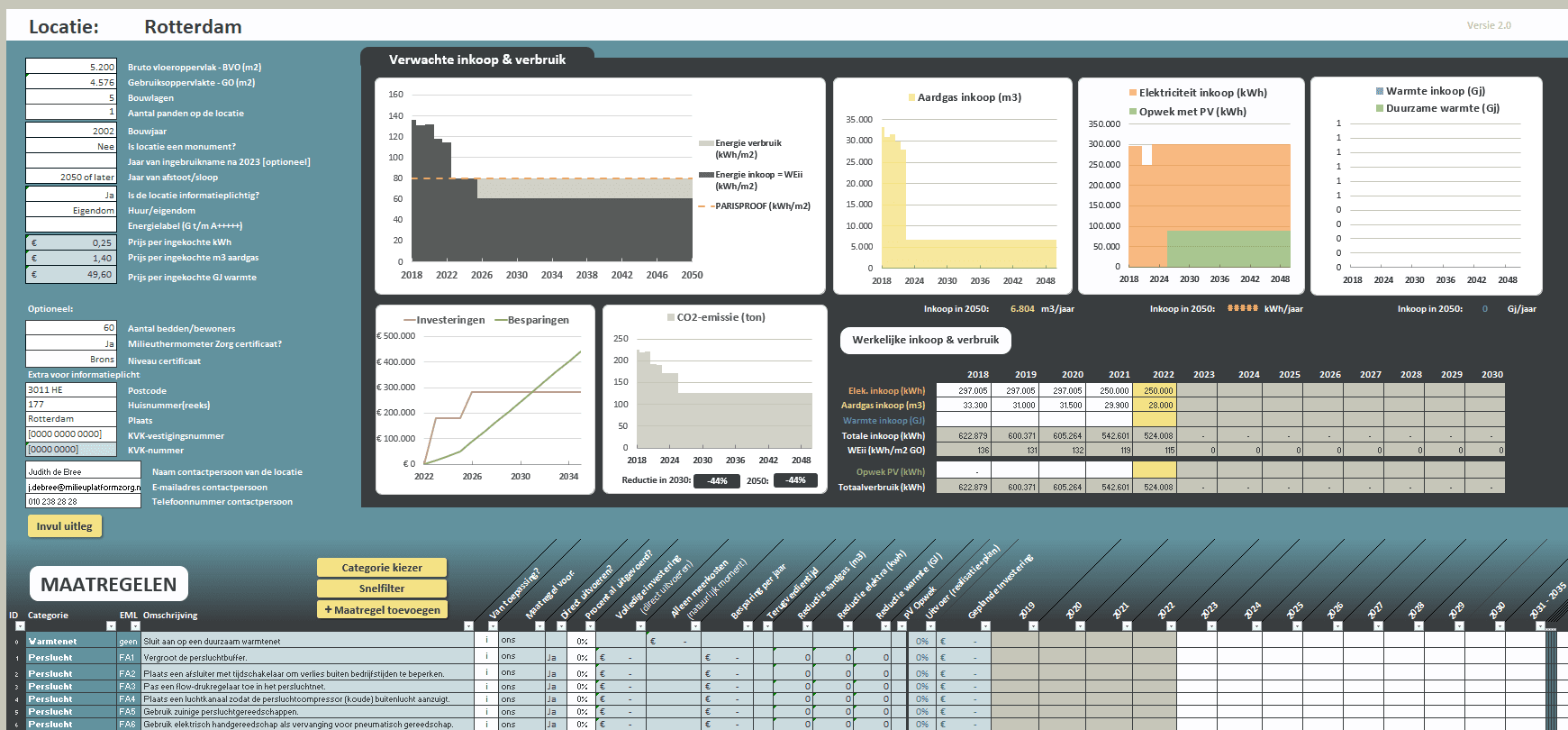The image size is (1568, 730).
Task: Click the info 'i' in the FA4 row
Action: [x=487, y=698]
